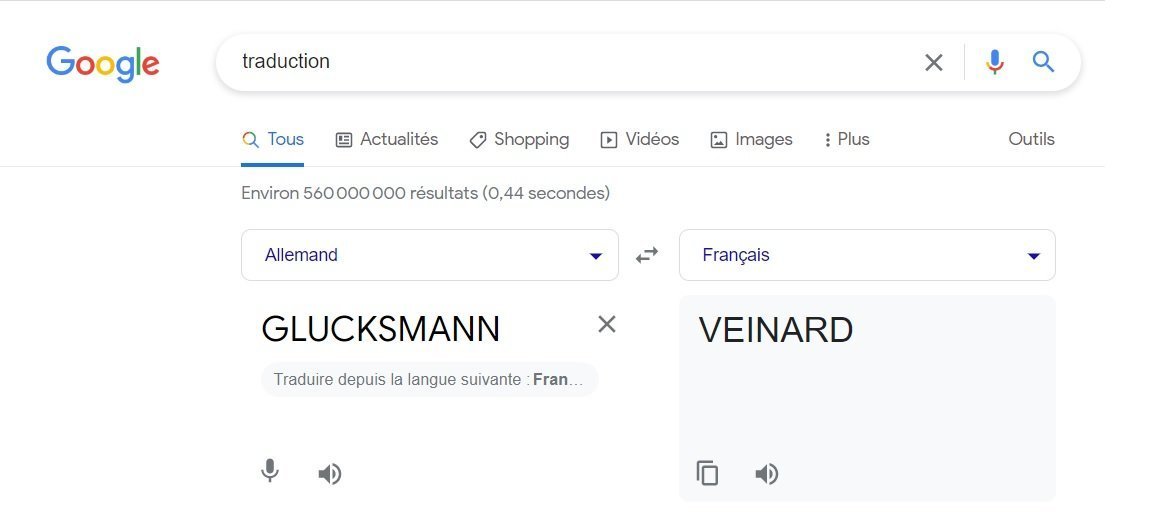Click the Google logo

tap(102, 64)
